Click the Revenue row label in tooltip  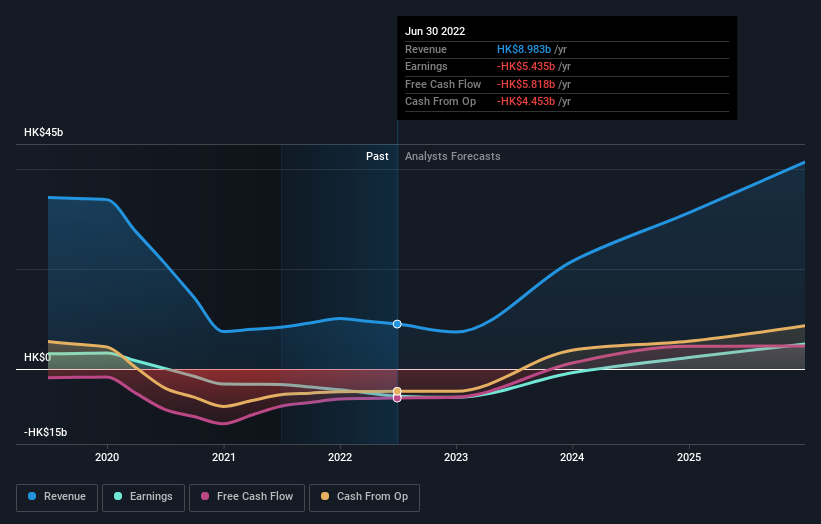pos(426,49)
